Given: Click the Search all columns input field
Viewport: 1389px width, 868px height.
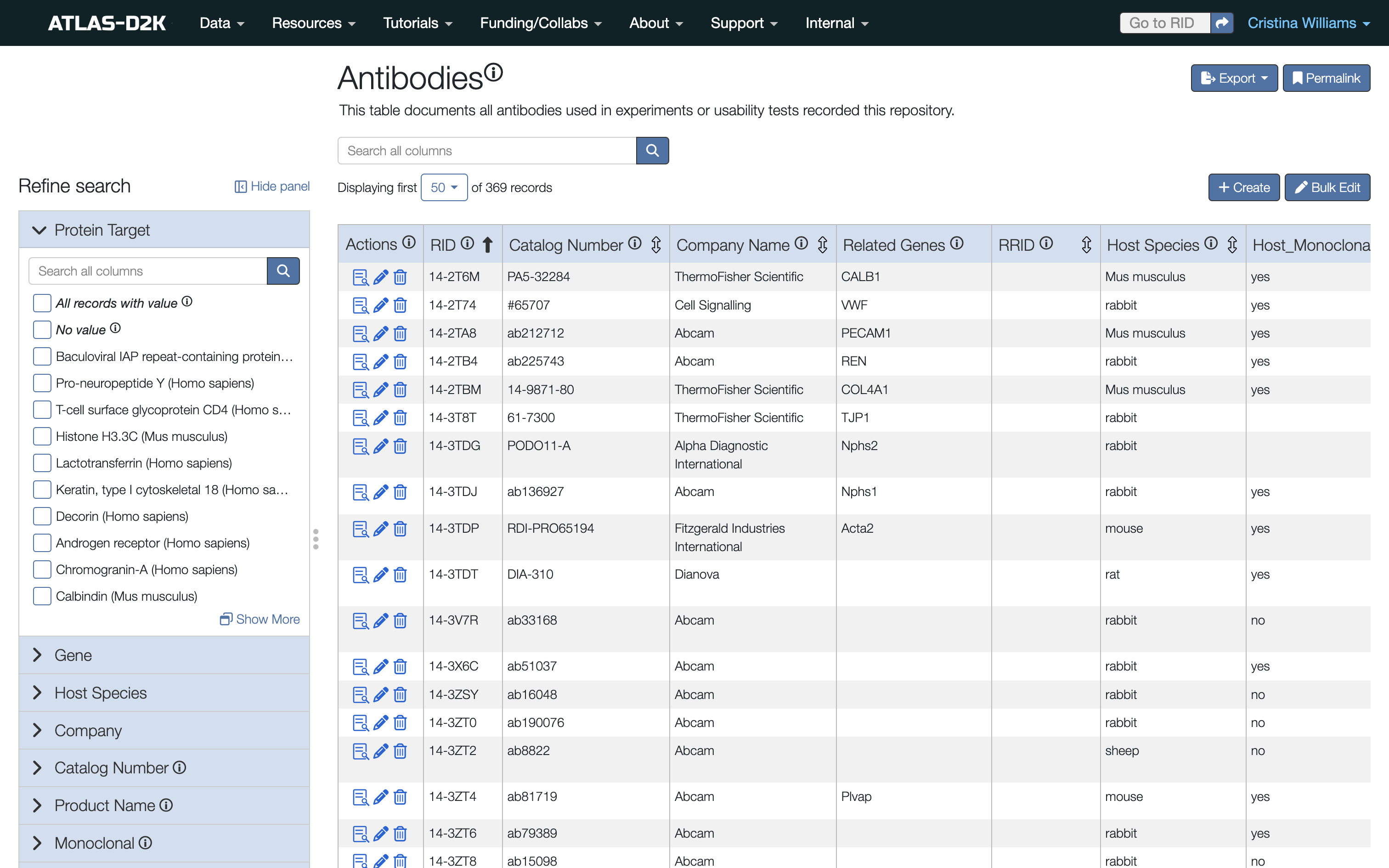Looking at the screenshot, I should click(x=486, y=150).
